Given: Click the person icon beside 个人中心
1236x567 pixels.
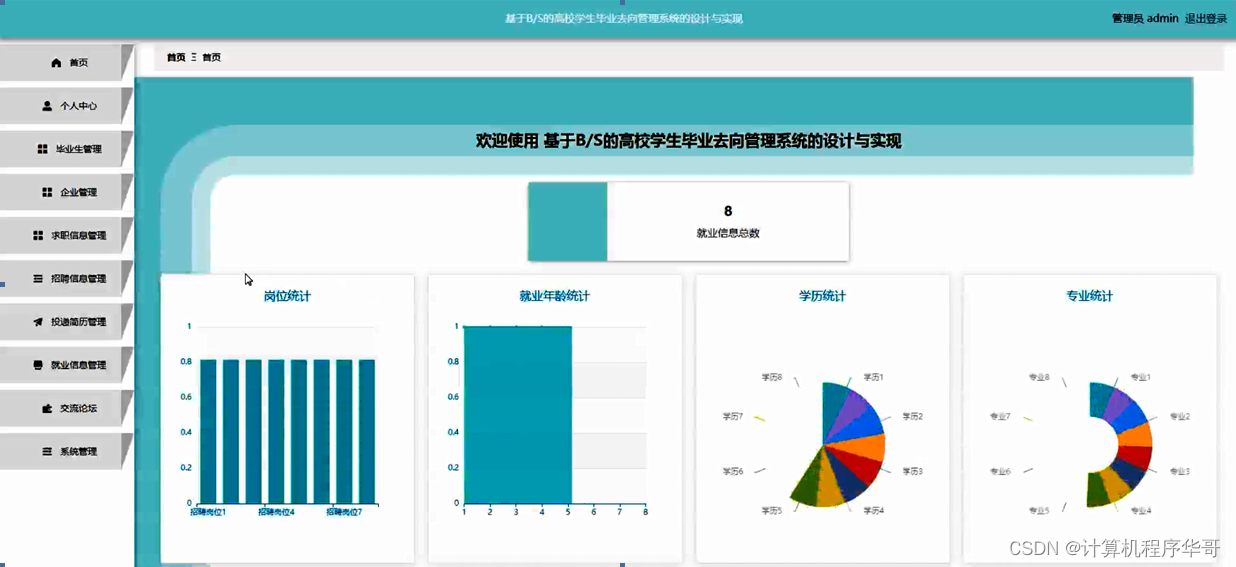Looking at the screenshot, I should [x=47, y=105].
